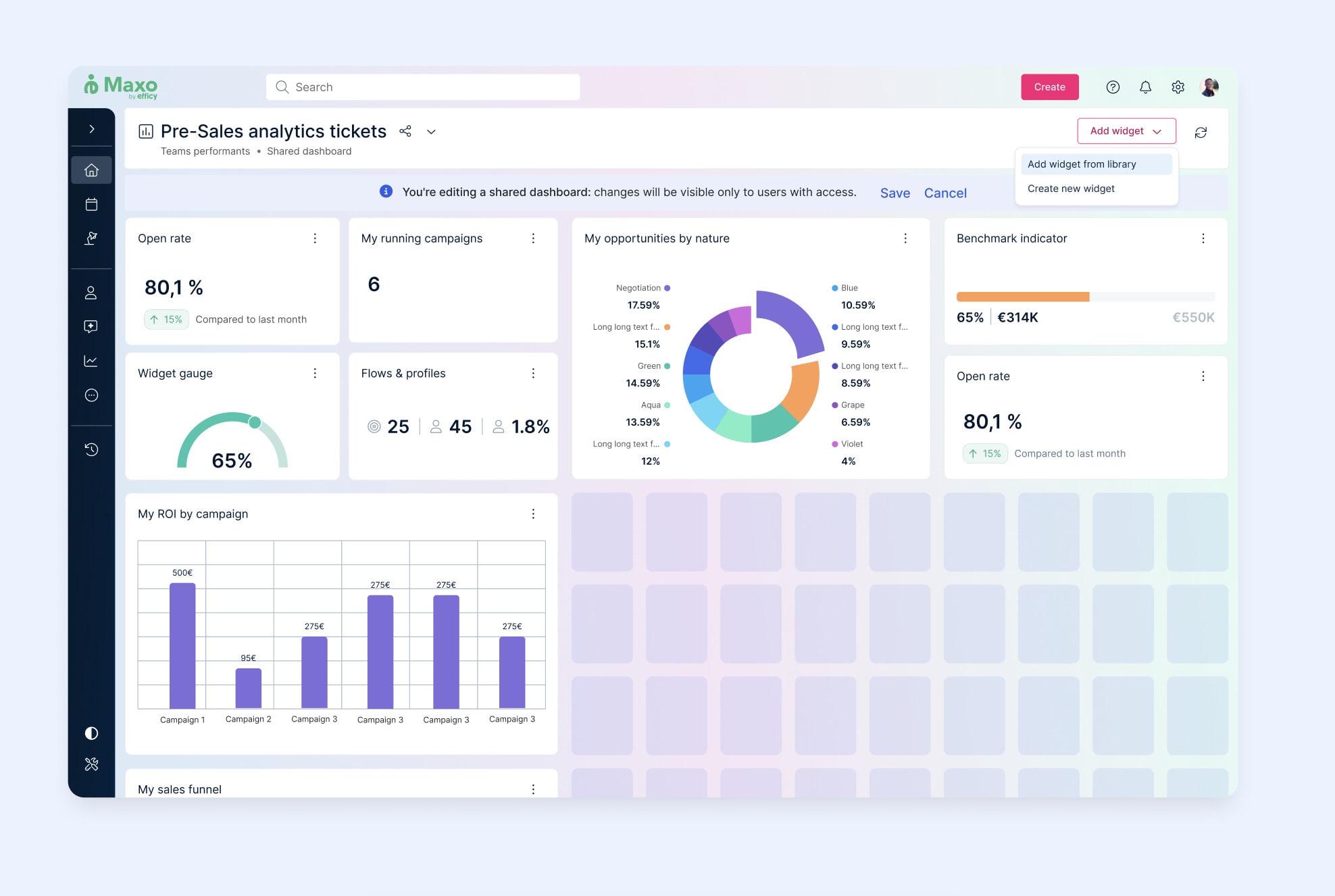Open the home icon in sidebar
Screen dimensions: 1335x896
91,170
